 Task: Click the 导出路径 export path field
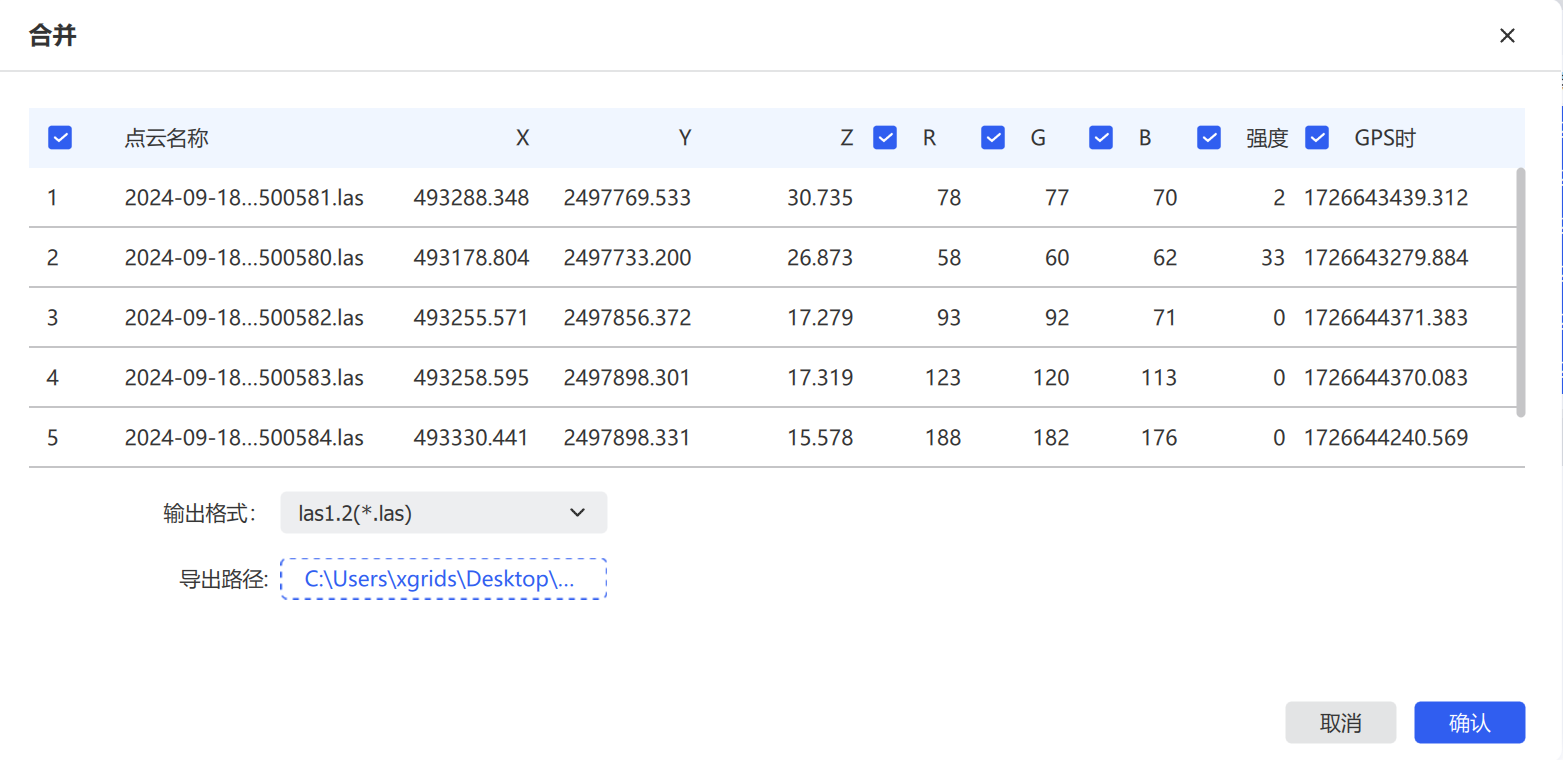444,578
